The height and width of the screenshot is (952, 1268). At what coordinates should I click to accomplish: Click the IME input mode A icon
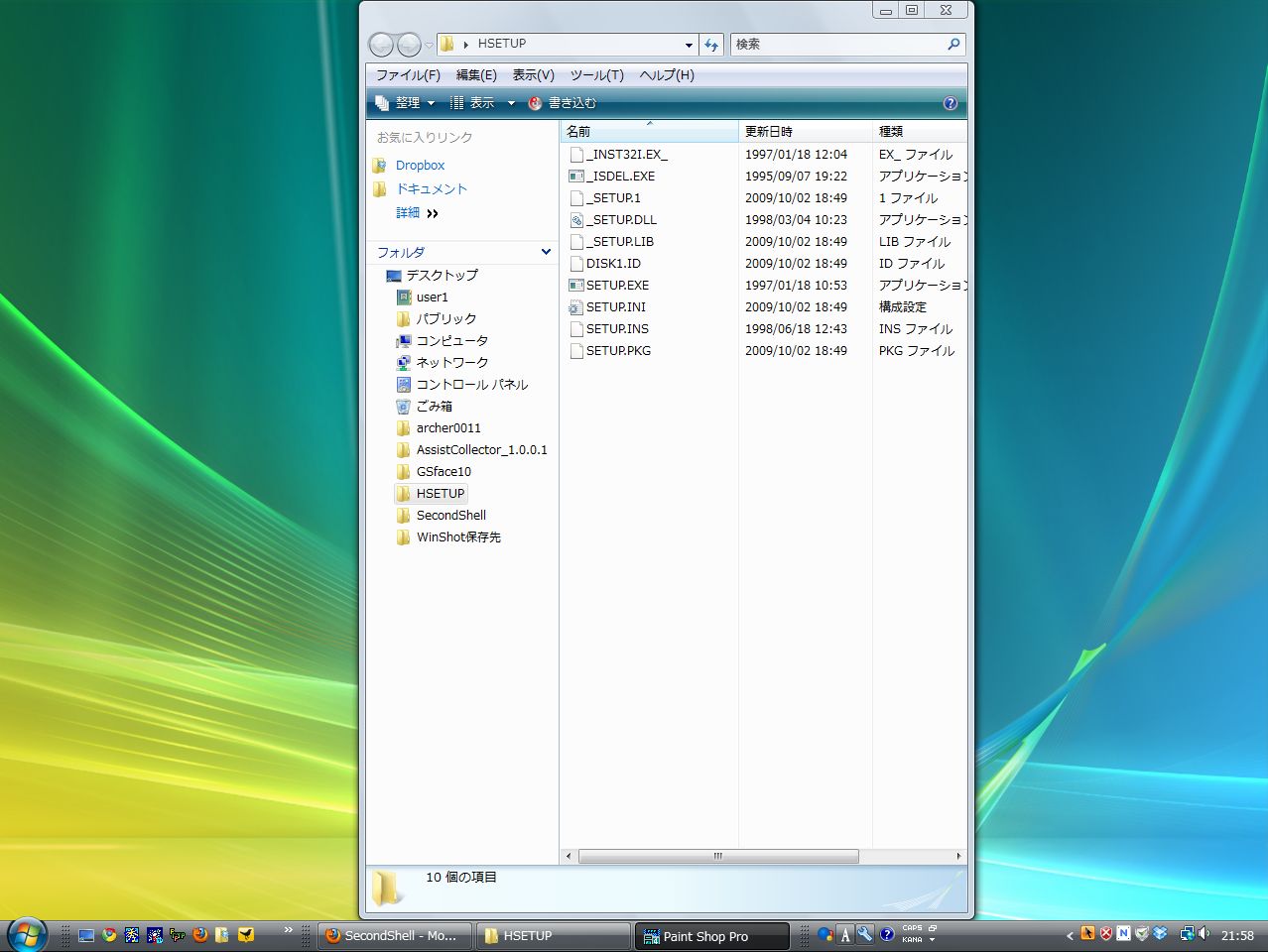tap(845, 934)
